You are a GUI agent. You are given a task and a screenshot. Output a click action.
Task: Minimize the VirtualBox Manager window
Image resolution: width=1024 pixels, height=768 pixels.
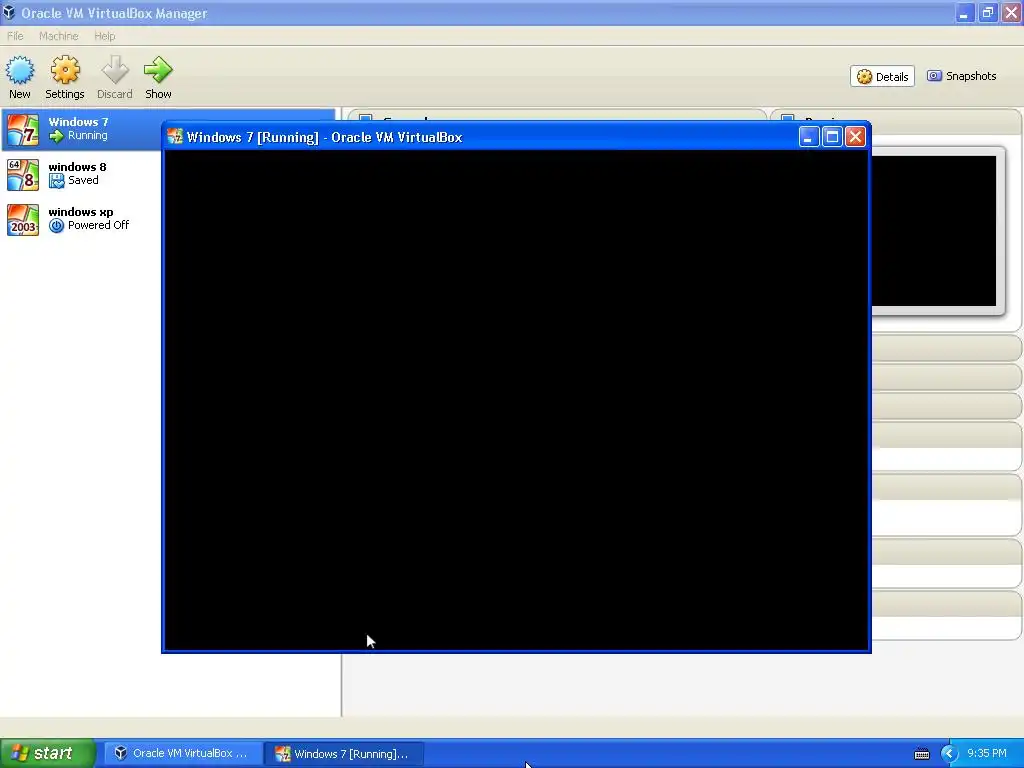pos(964,12)
